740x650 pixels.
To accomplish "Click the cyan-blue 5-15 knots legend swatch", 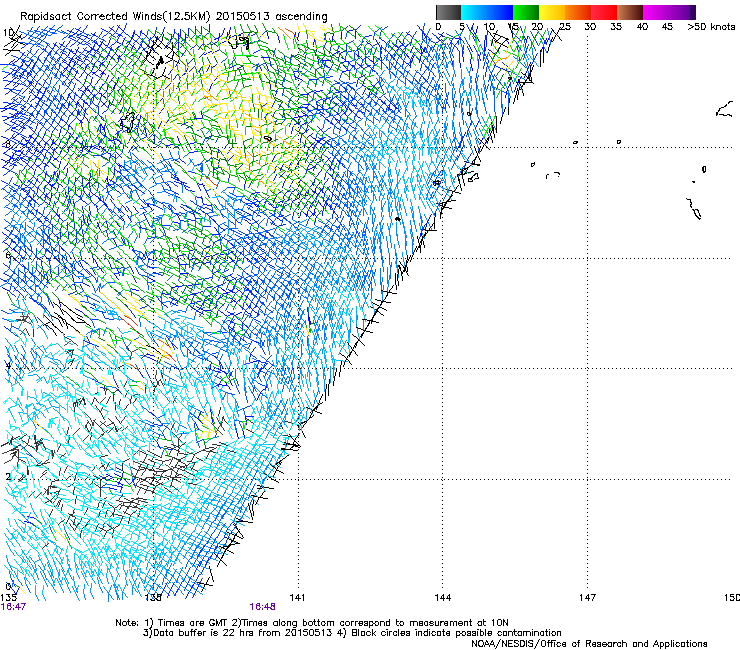I will [x=487, y=12].
